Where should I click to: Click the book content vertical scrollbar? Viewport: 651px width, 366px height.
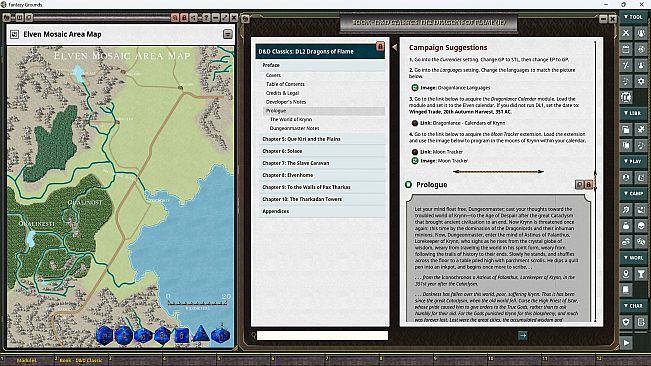(595, 181)
